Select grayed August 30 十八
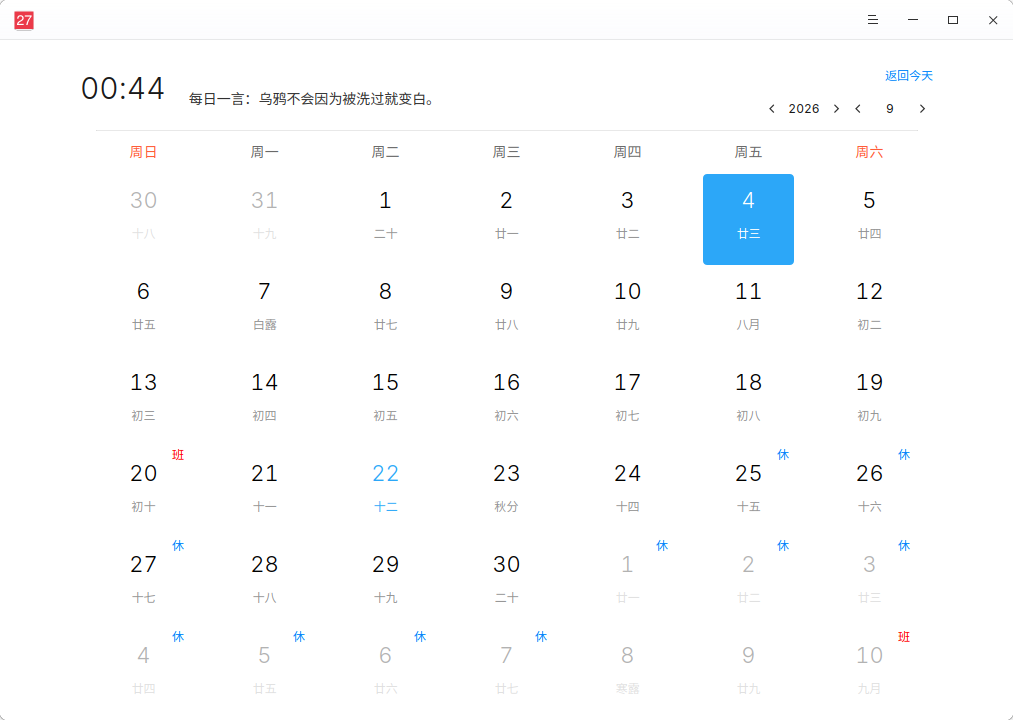 point(143,219)
